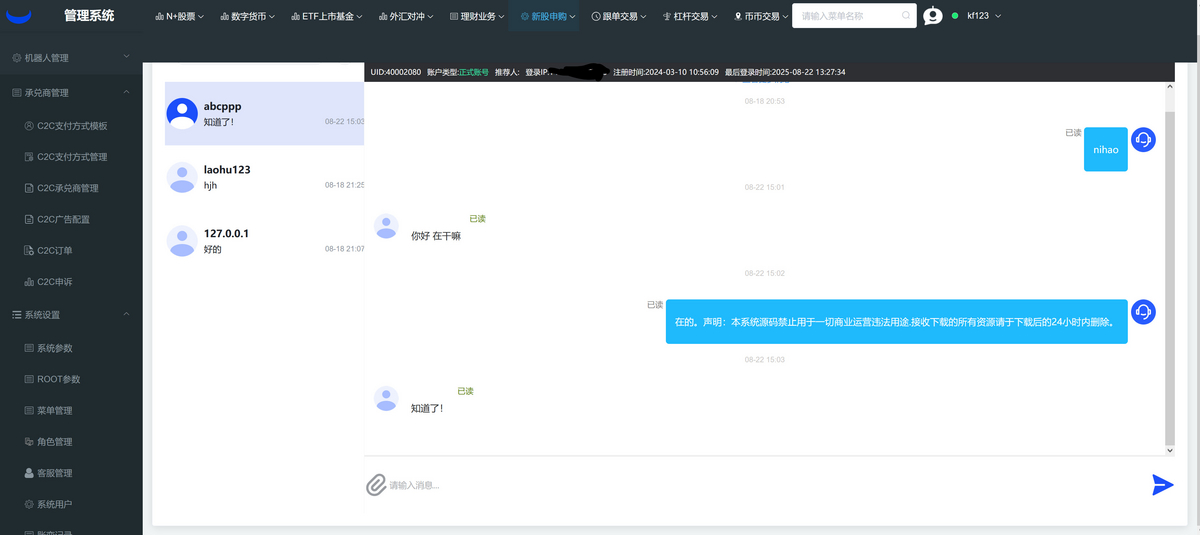Collapse the 系统设置 sidebar section
The width and height of the screenshot is (1200, 535).
[x=71, y=315]
